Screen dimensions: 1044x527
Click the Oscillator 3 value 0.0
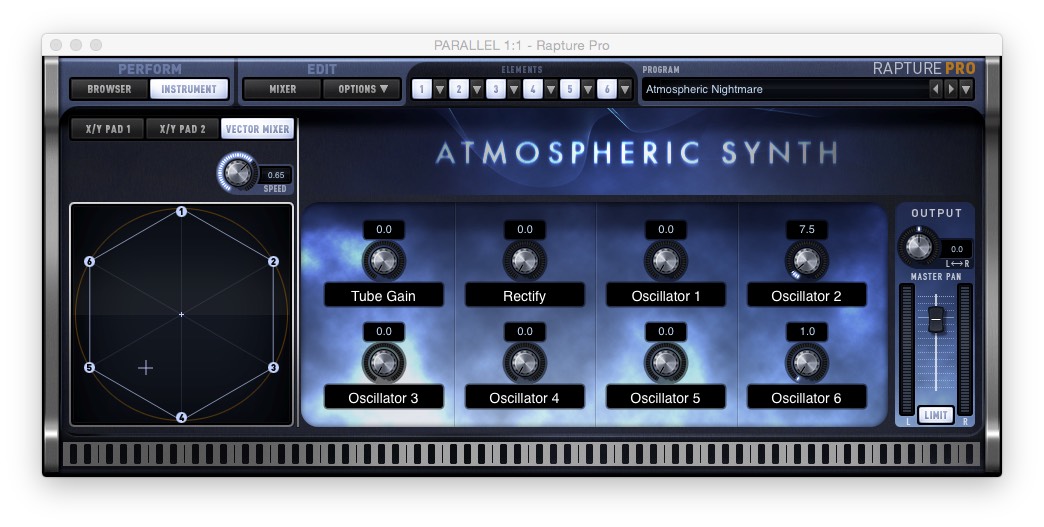[x=384, y=331]
